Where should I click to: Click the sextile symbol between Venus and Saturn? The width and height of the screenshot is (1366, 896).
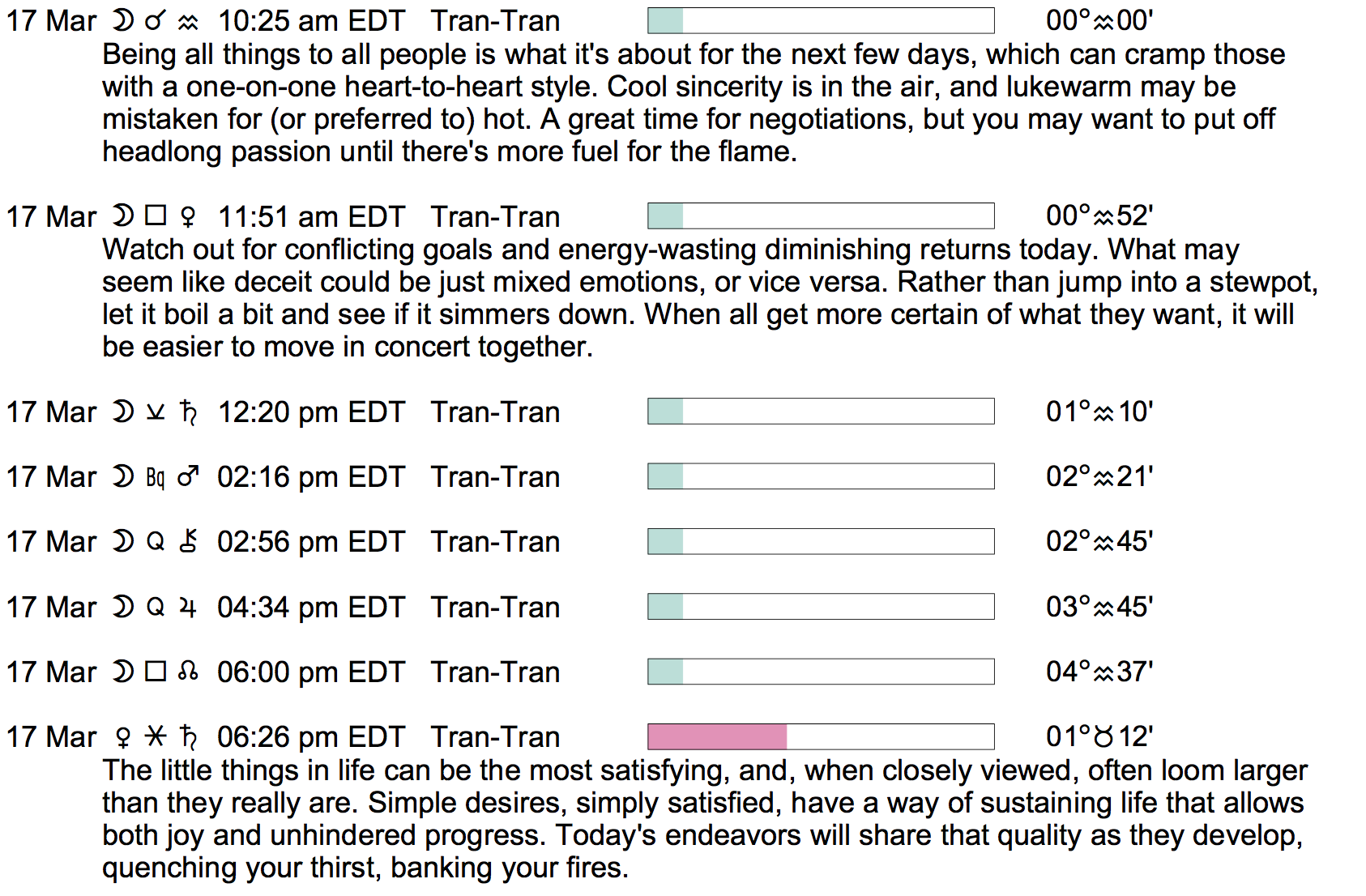click(x=155, y=736)
